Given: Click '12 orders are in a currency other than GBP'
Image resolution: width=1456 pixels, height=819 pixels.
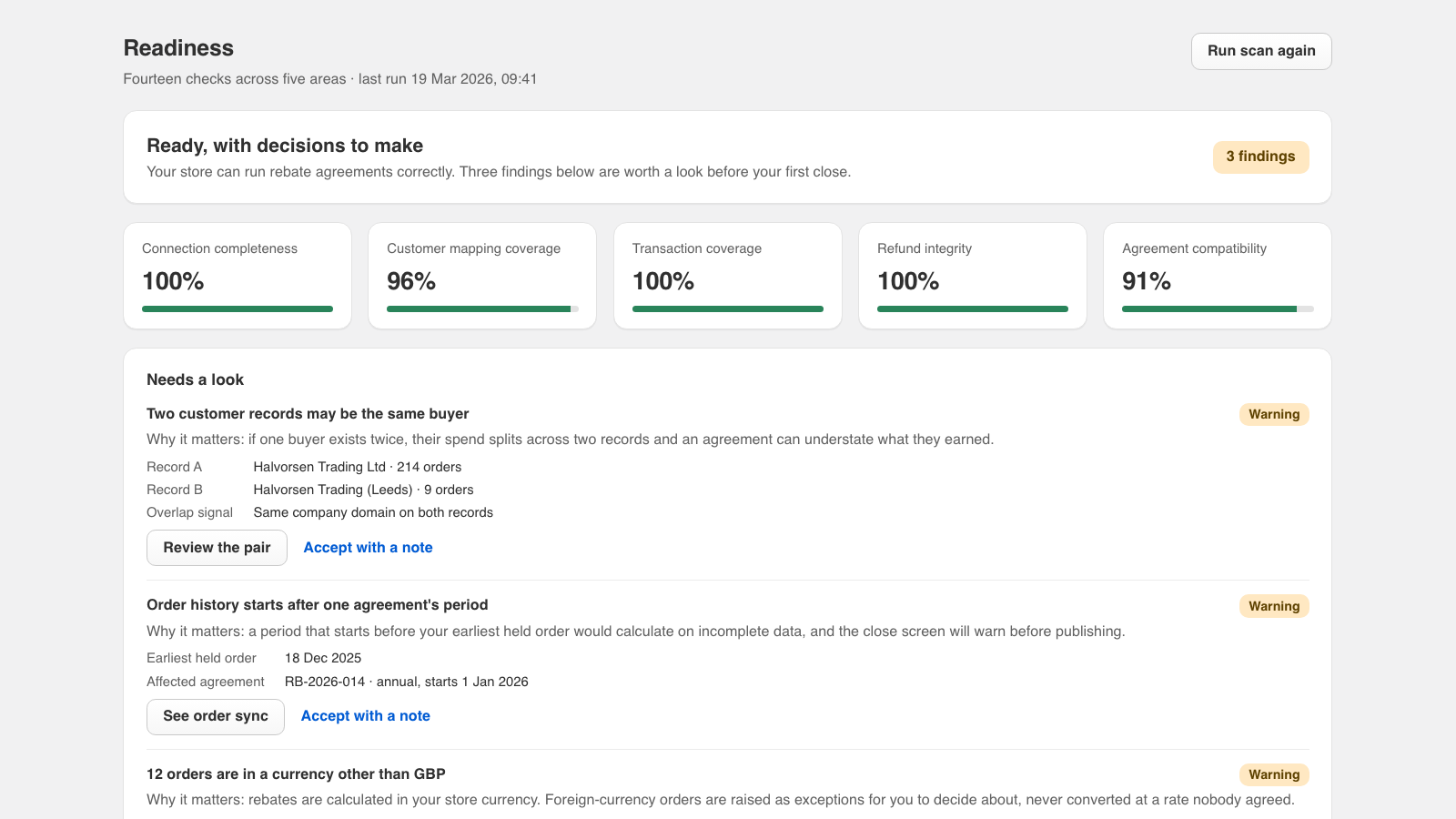Looking at the screenshot, I should (296, 774).
